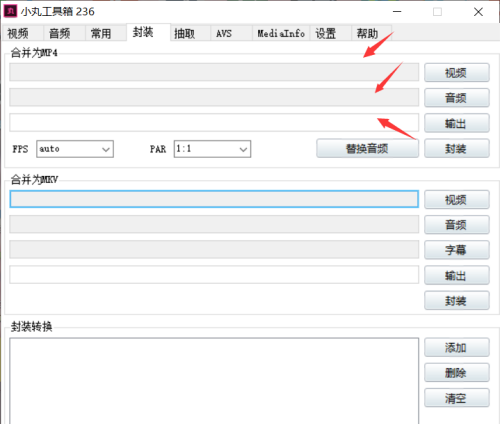Switch to the 音频 tab
Screen dimensions: 500x424
pos(64,33)
